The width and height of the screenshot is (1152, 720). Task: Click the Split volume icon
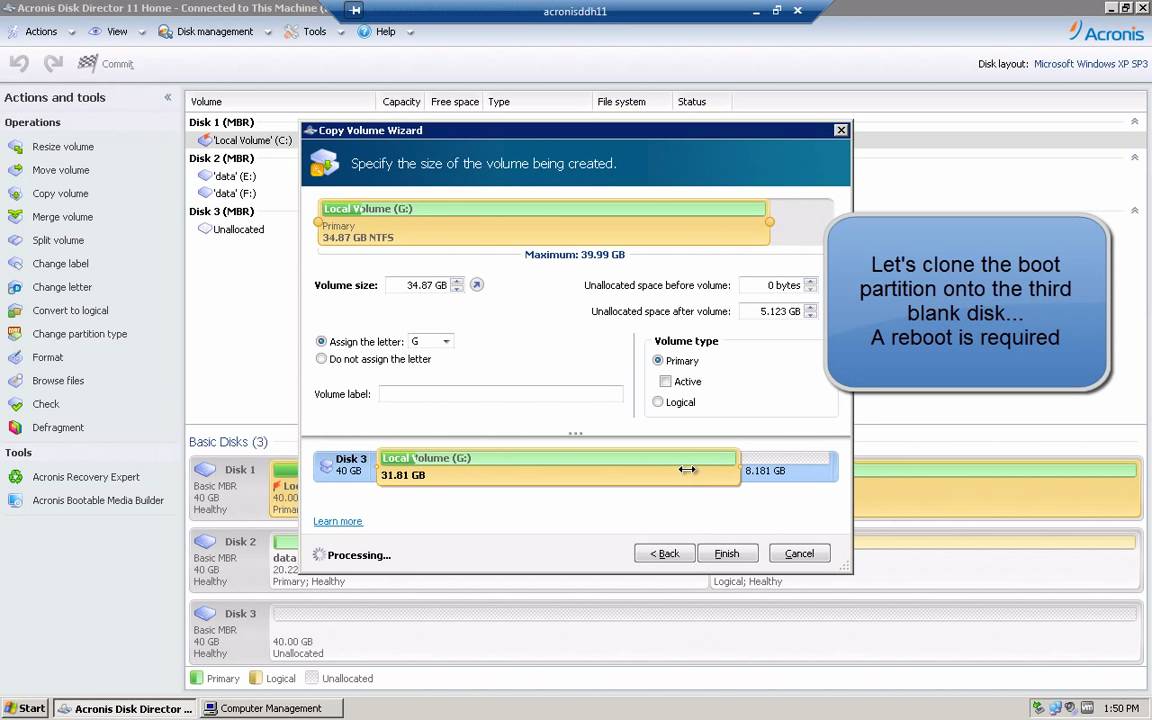tap(15, 240)
